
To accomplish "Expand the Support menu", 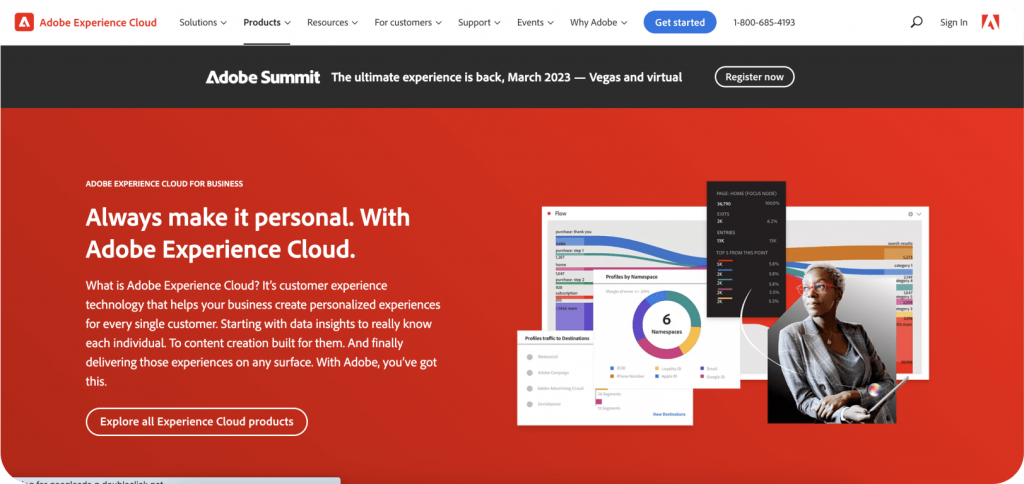I will coord(479,22).
